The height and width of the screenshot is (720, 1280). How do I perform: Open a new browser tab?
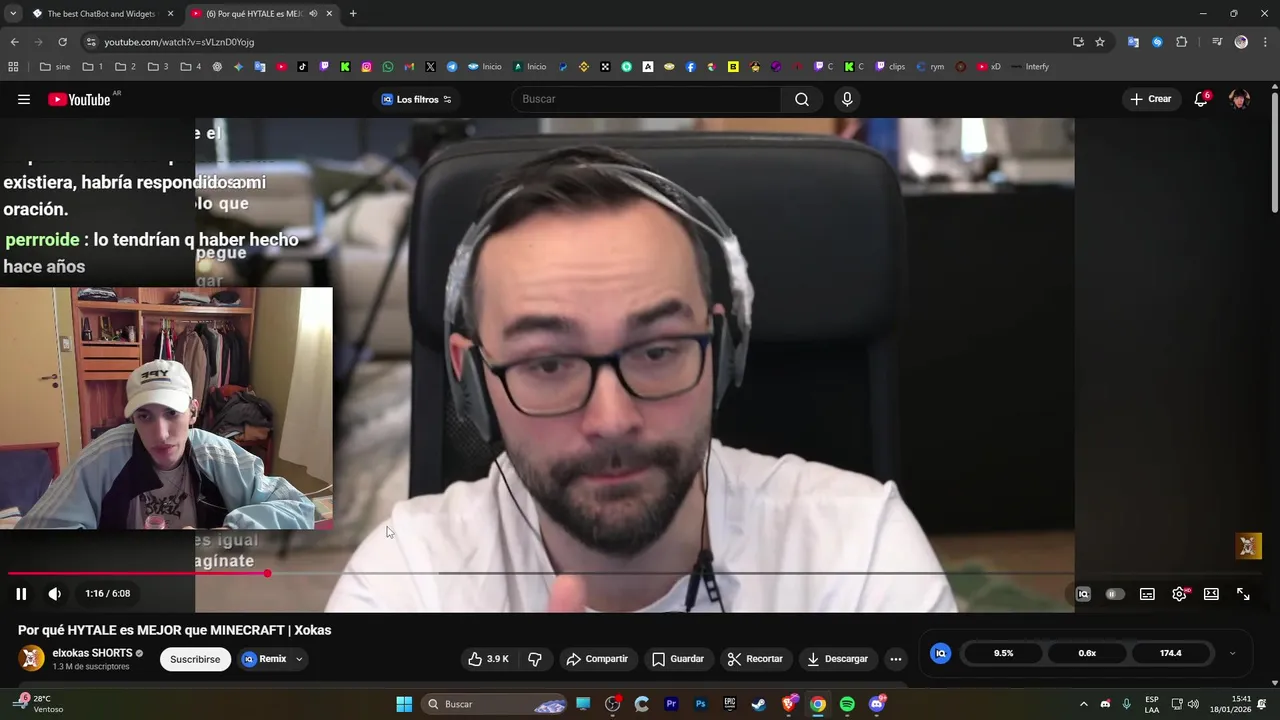pyautogui.click(x=353, y=14)
